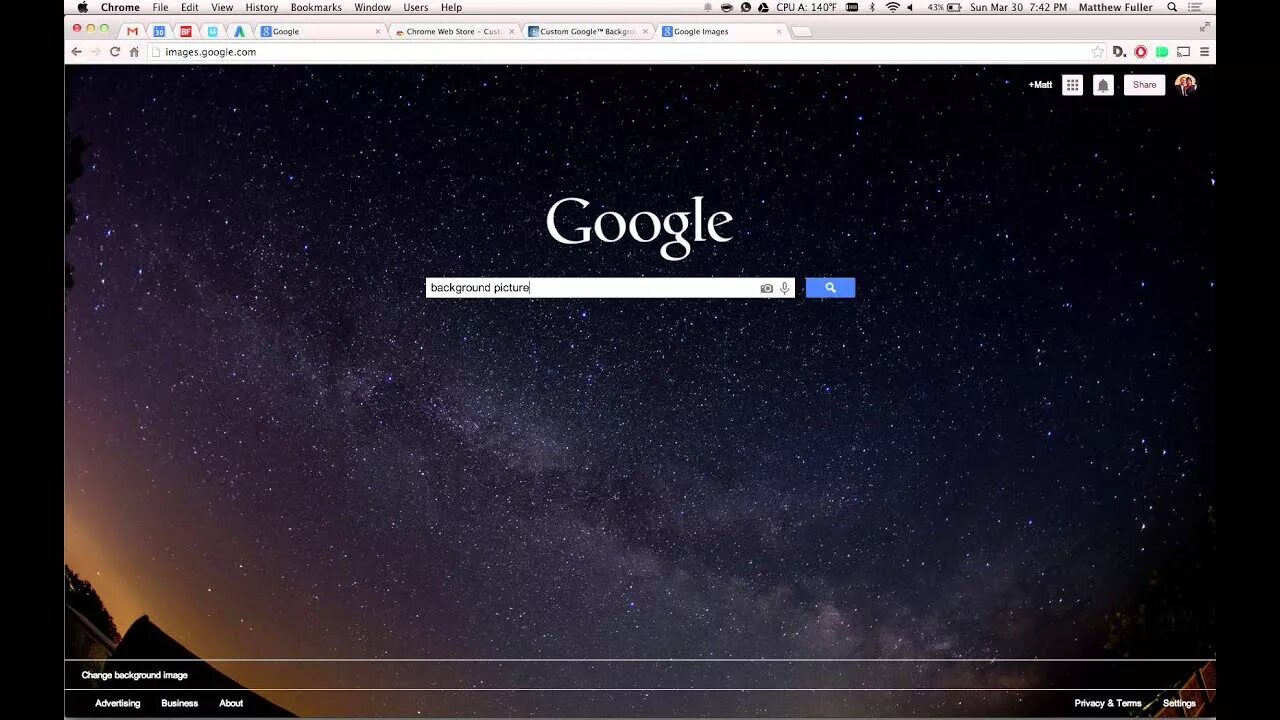The height and width of the screenshot is (720, 1280).
Task: Switch to the Custom Google Background tab
Action: click(x=588, y=32)
